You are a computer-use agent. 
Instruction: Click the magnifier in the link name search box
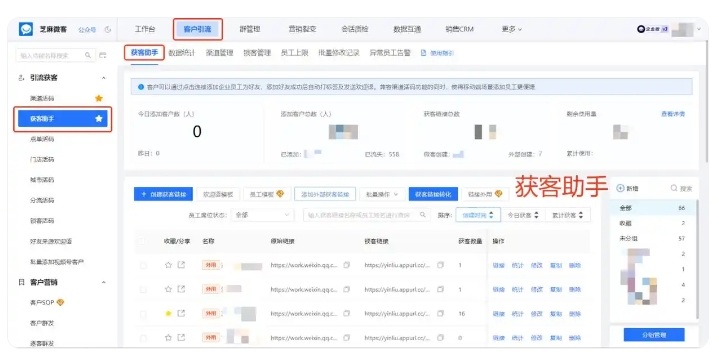423,215
